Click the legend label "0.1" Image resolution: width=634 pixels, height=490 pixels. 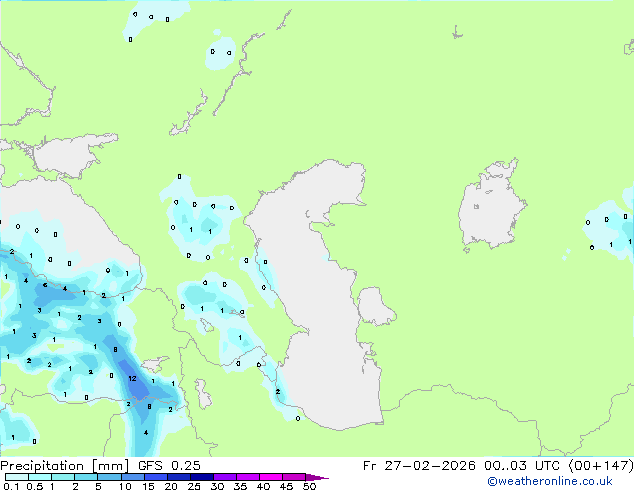(11, 486)
